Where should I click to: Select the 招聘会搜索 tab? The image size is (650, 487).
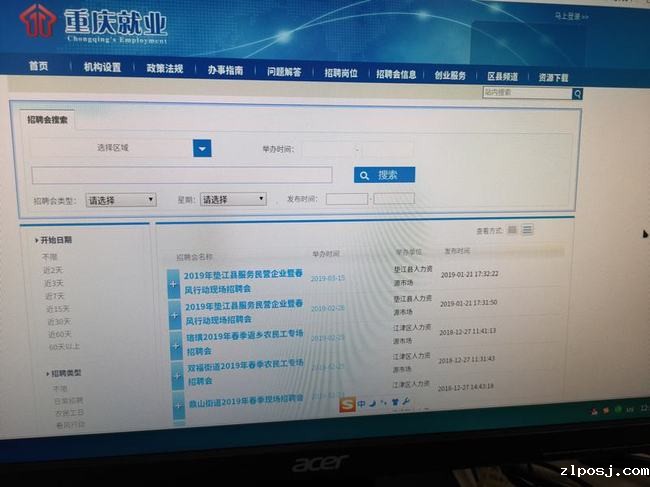[x=48, y=120]
